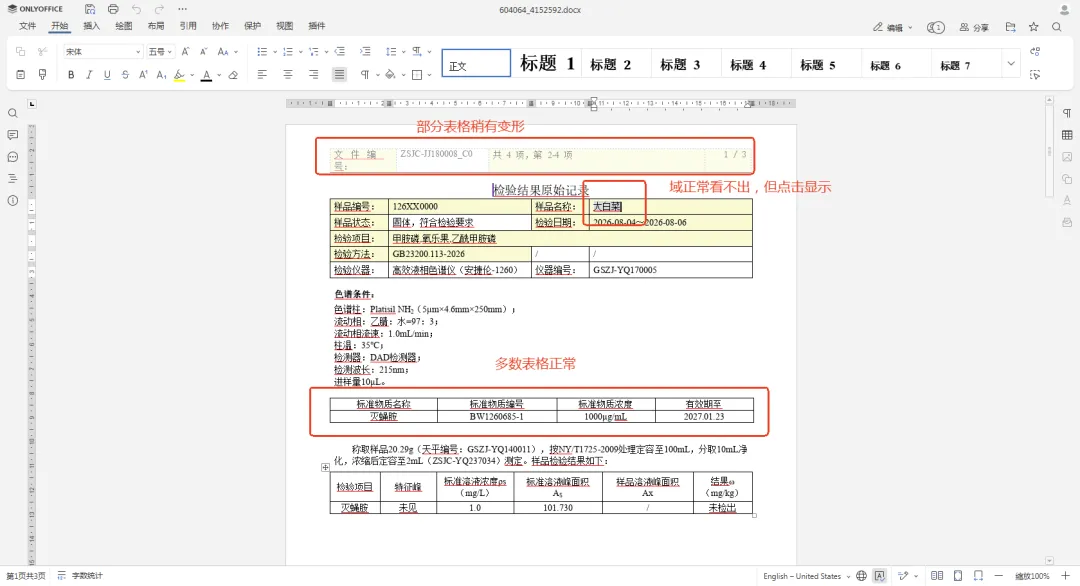Align text right
The image size is (1080, 586).
point(313,74)
